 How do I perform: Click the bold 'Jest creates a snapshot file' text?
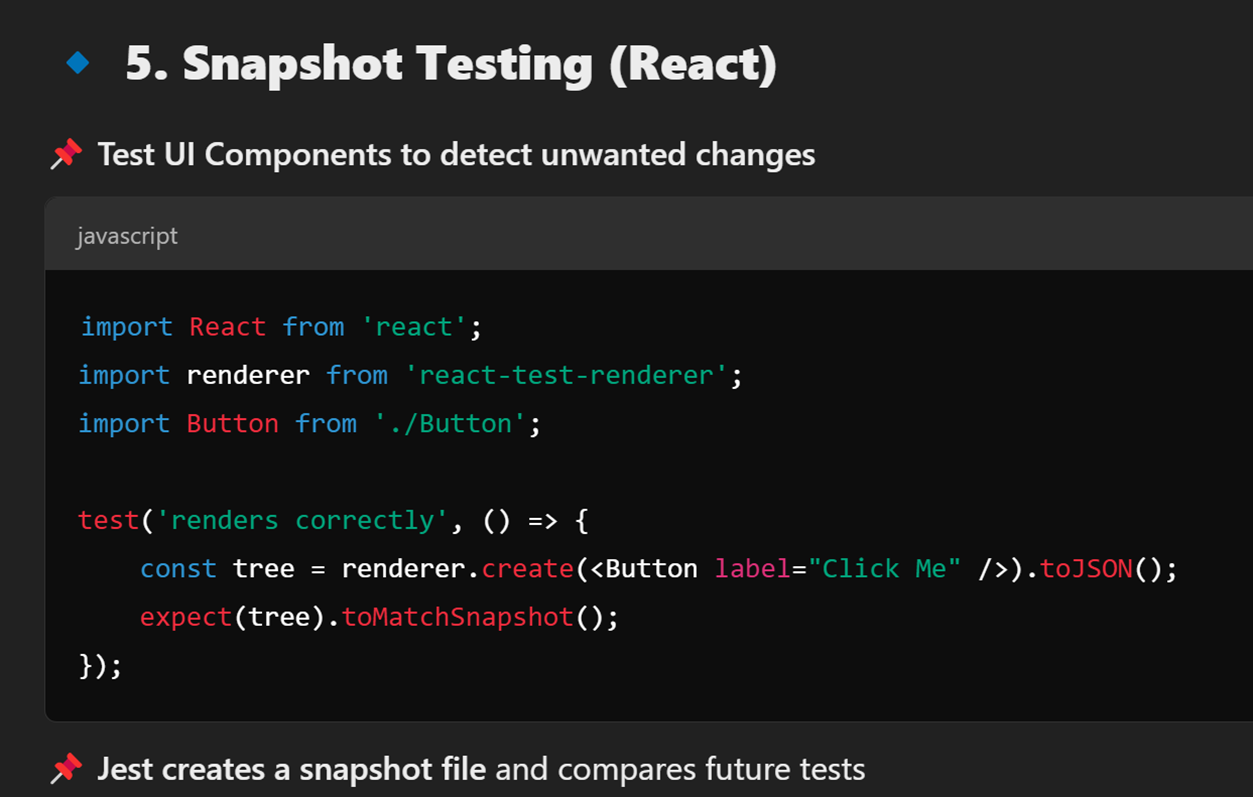click(x=291, y=769)
